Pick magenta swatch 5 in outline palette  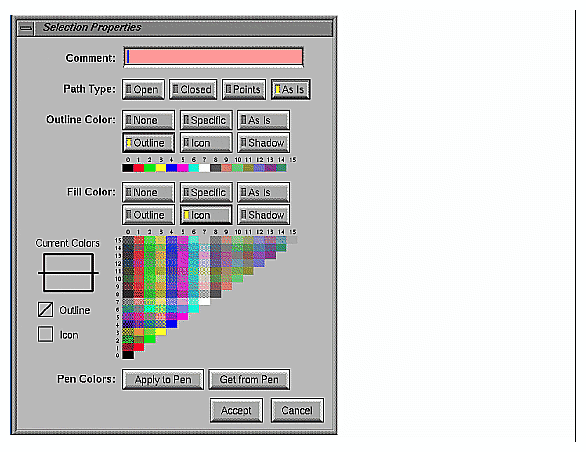pos(183,168)
